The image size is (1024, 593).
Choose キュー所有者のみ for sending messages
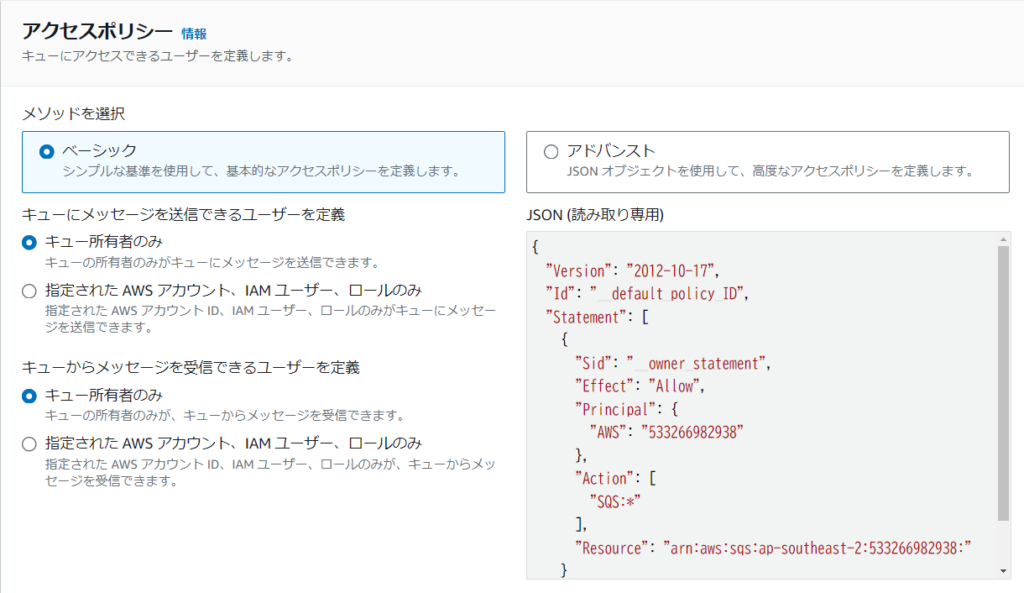30,241
